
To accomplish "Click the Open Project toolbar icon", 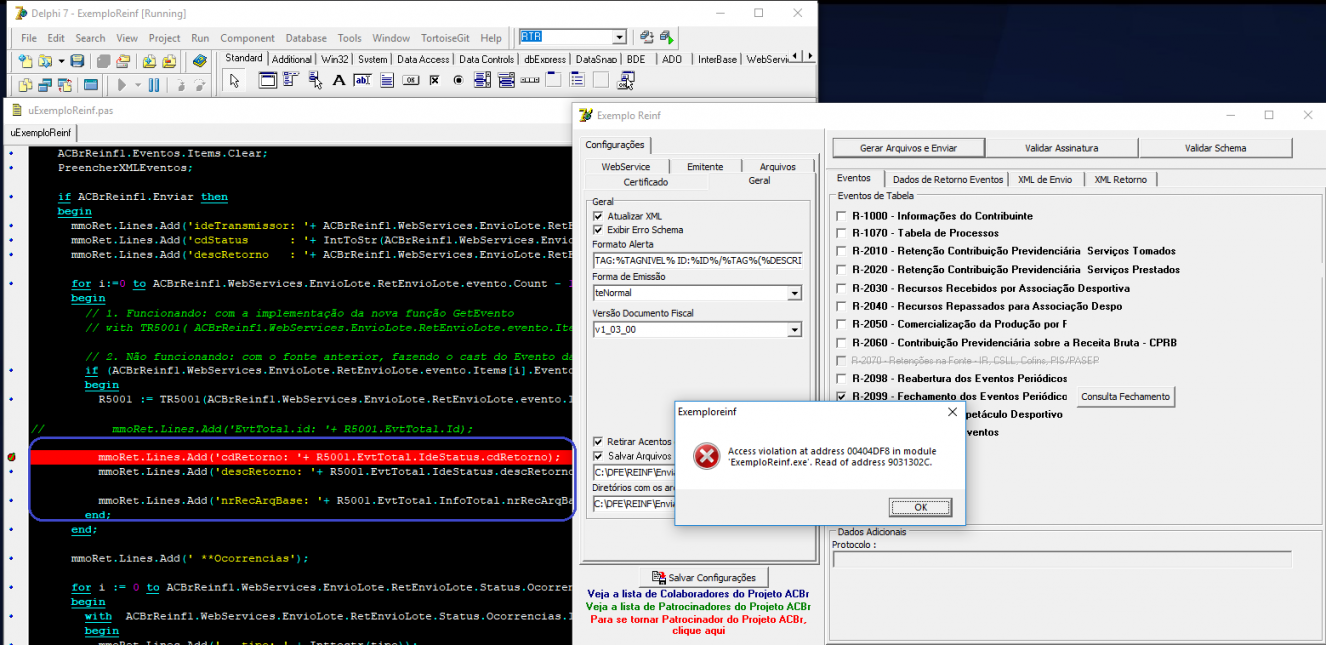I will click(x=125, y=61).
